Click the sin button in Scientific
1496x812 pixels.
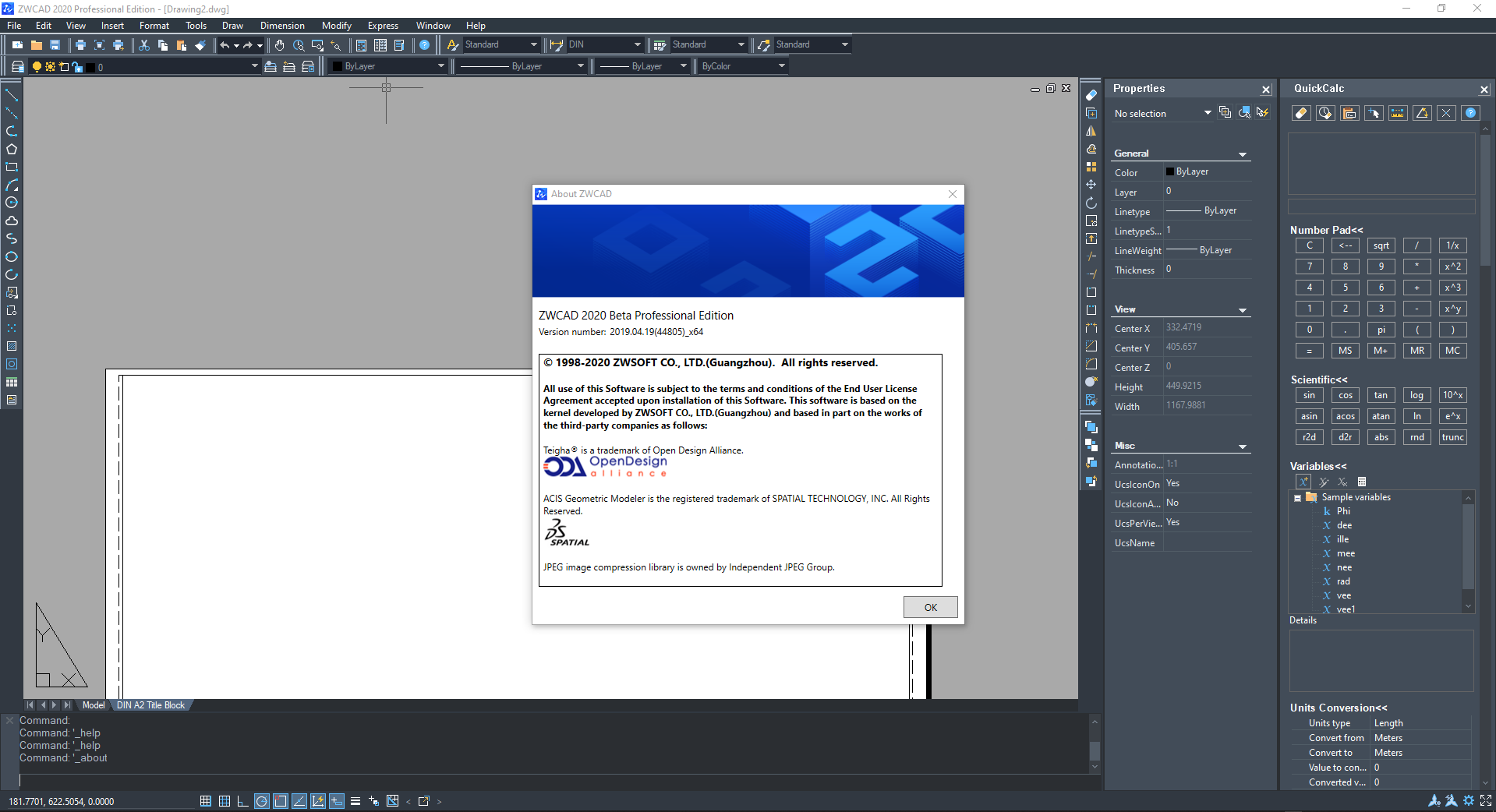click(1309, 395)
